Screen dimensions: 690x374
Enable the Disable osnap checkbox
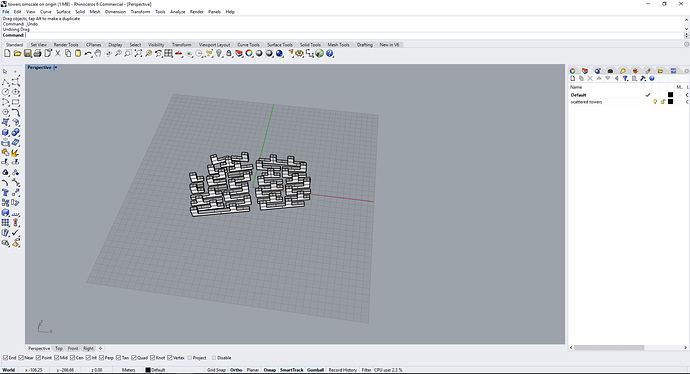214,358
